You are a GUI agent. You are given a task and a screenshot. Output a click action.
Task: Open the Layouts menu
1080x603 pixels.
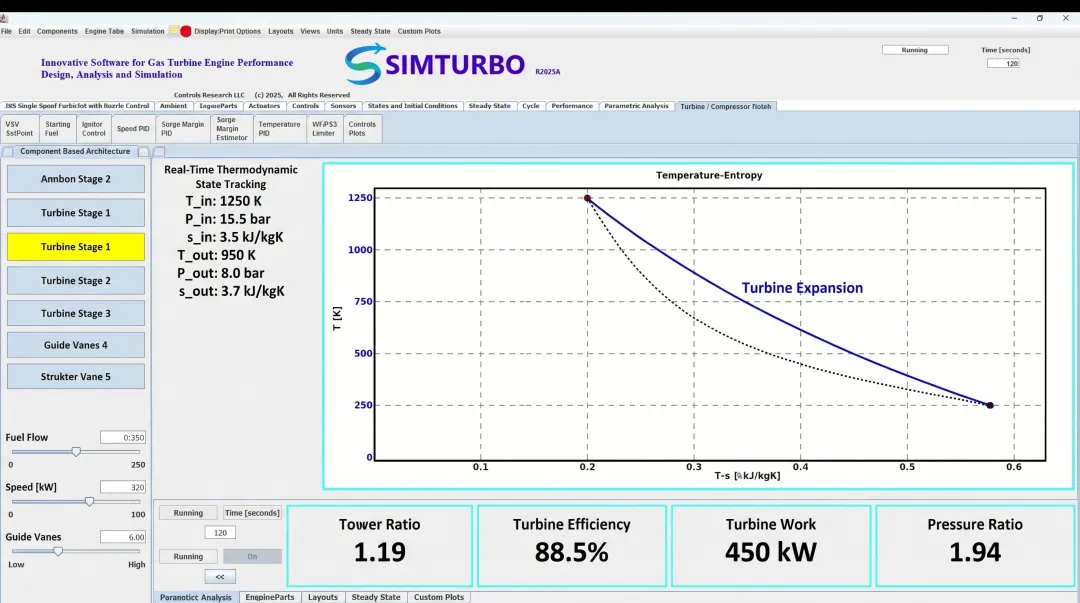pyautogui.click(x=280, y=31)
